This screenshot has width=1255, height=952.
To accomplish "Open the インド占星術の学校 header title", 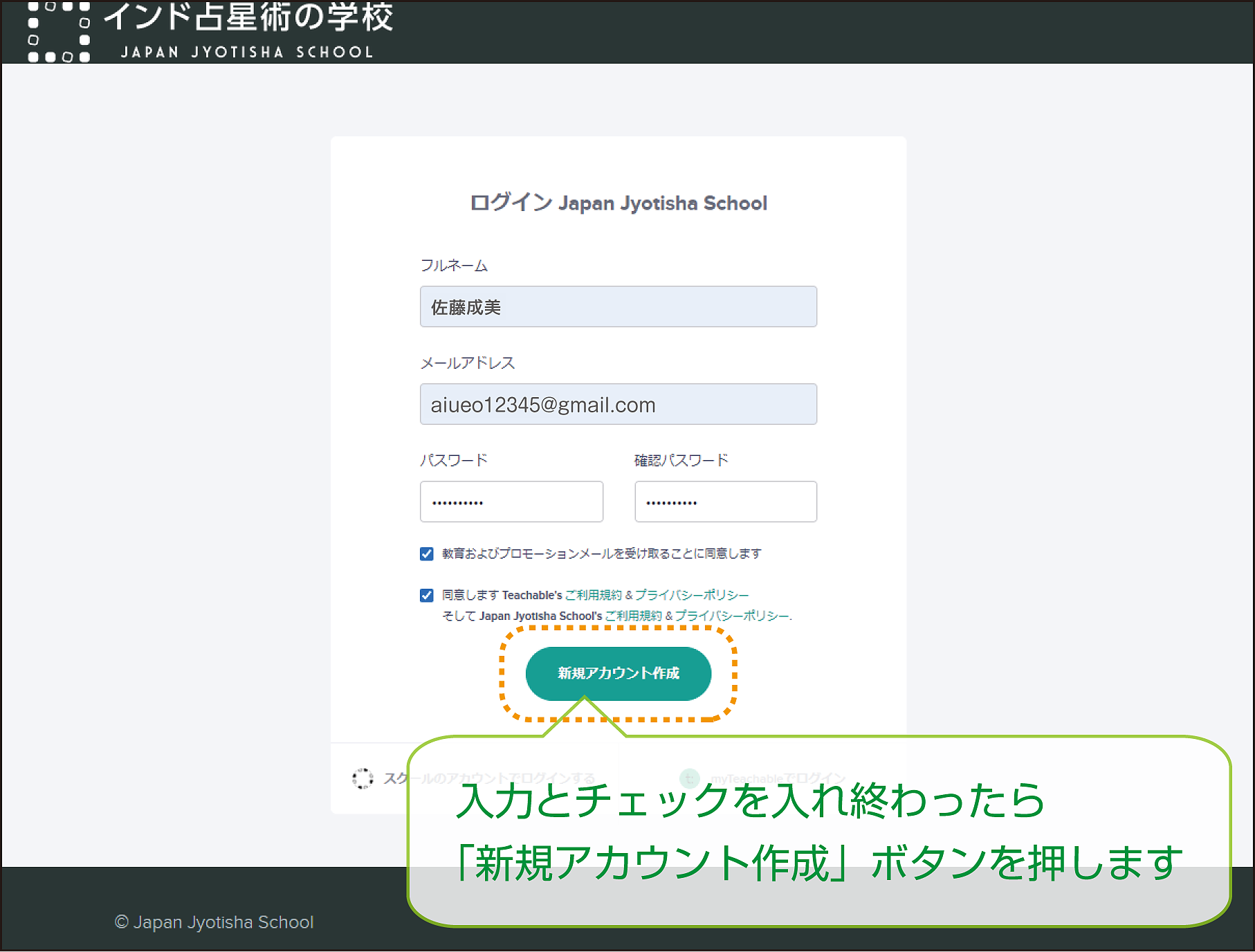I will point(248,17).
